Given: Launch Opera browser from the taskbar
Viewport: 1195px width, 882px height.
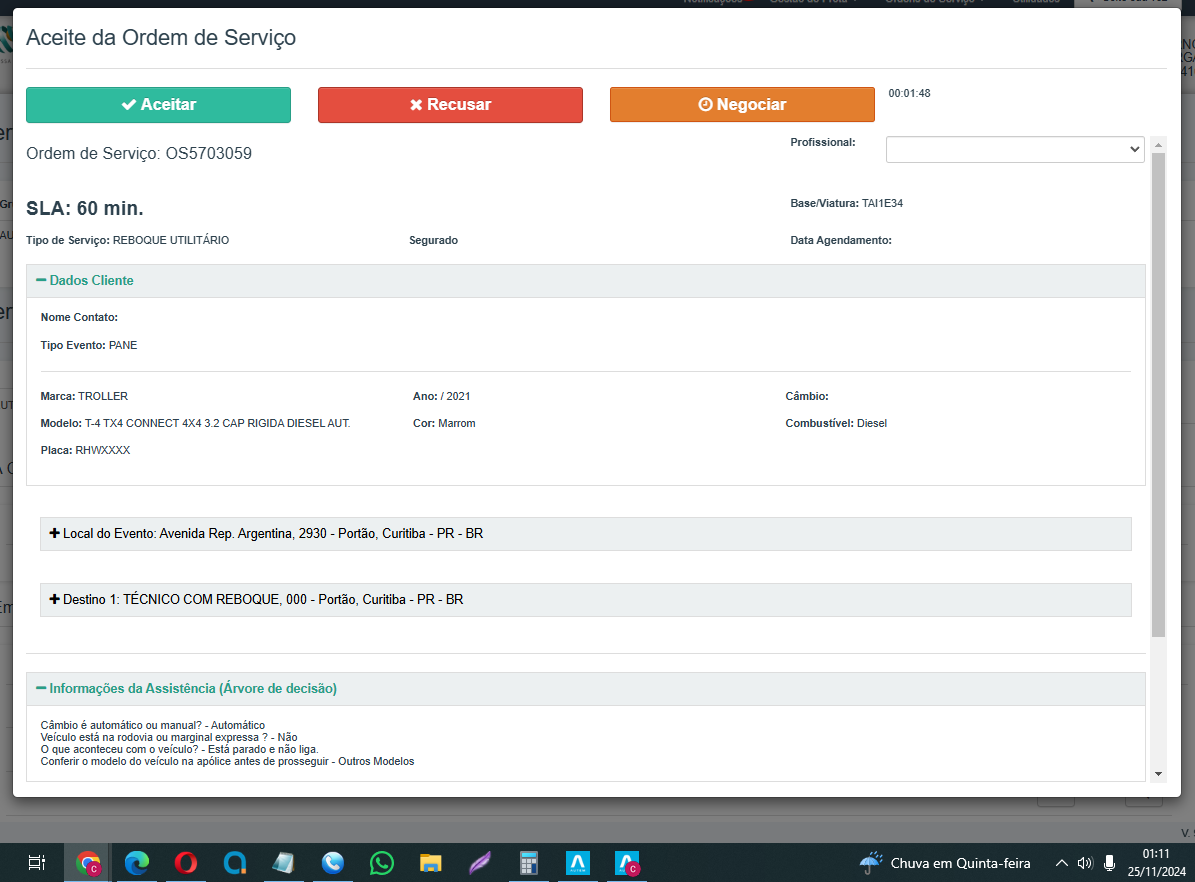Looking at the screenshot, I should tap(186, 863).
